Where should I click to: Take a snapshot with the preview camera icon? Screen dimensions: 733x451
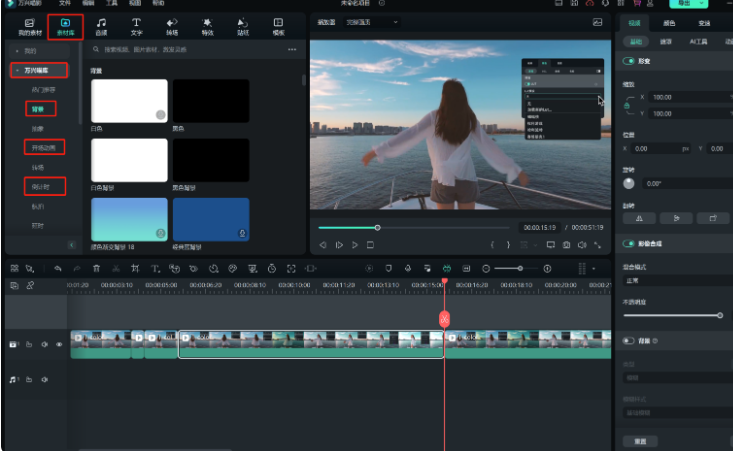565,245
